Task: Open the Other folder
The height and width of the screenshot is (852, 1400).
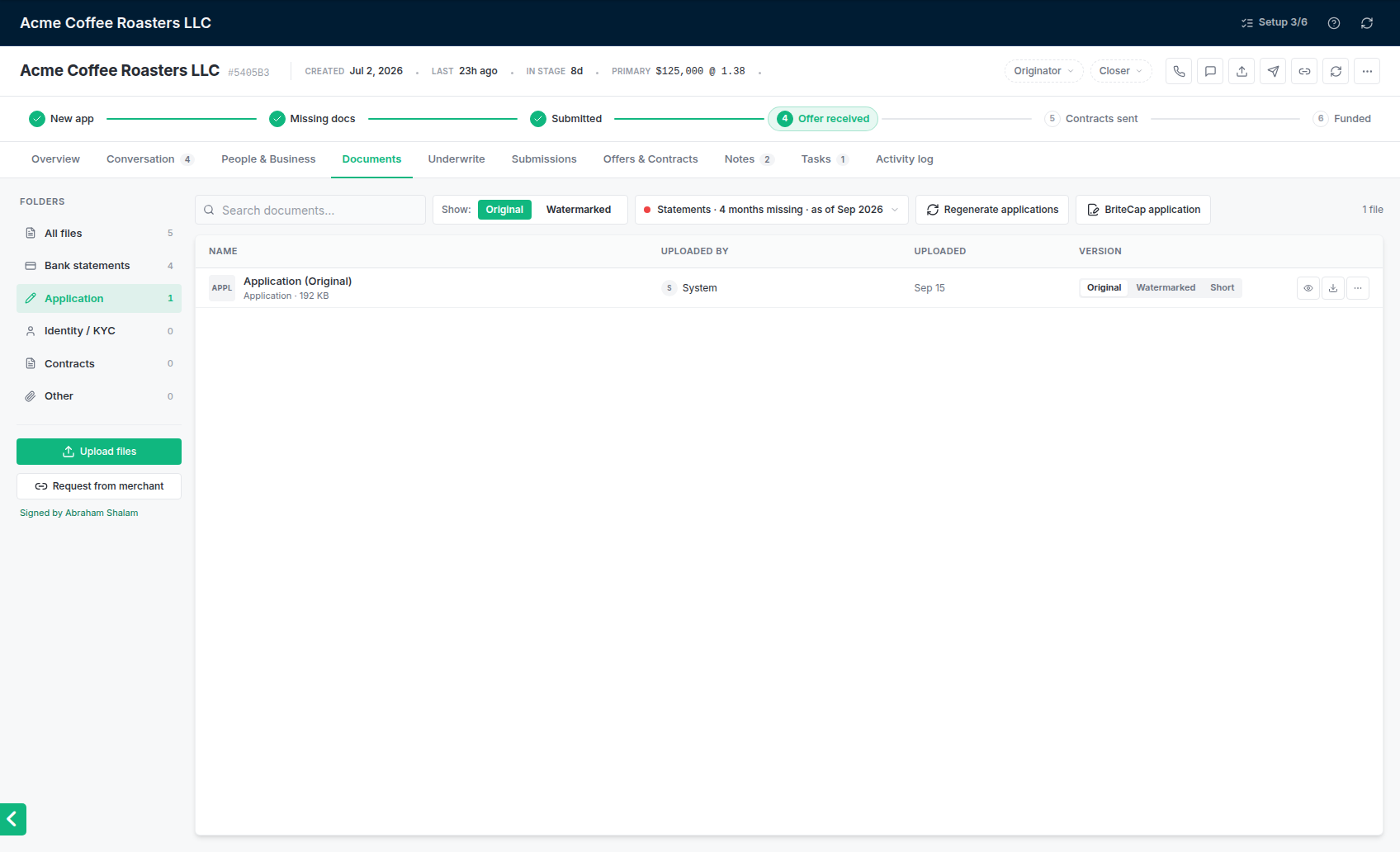Action: click(x=99, y=396)
